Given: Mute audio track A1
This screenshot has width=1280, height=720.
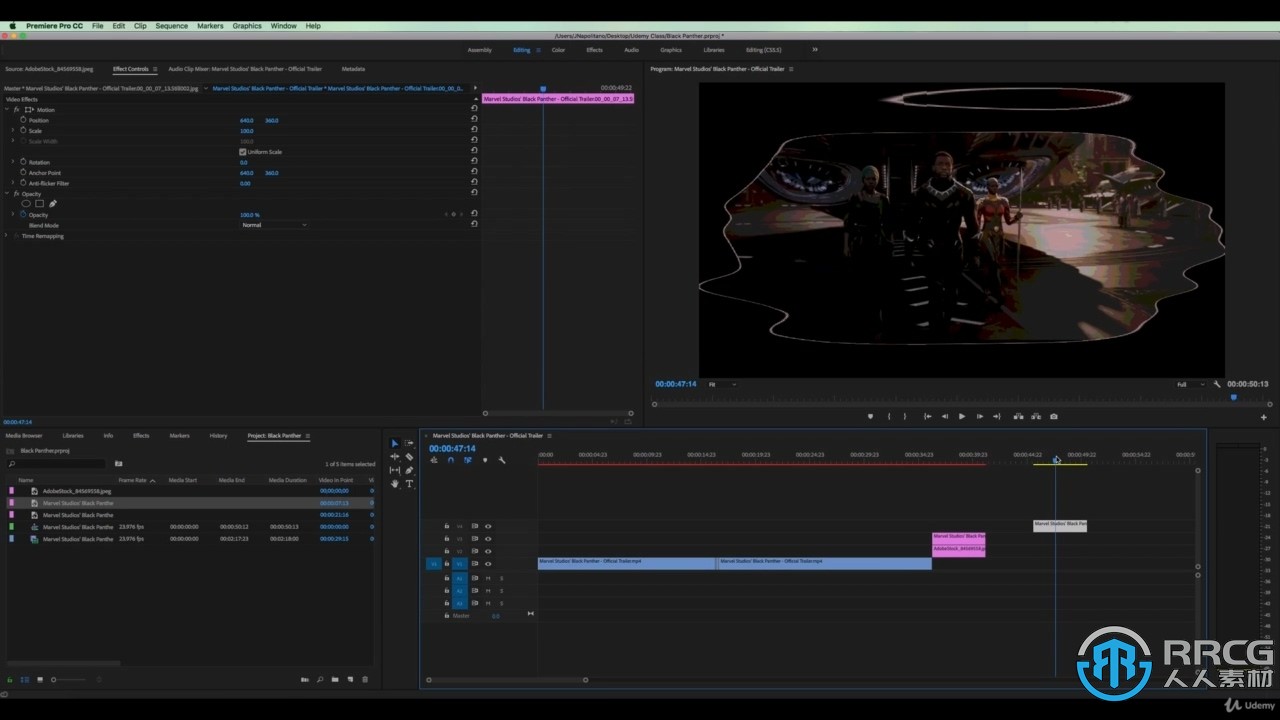Looking at the screenshot, I should [488, 578].
